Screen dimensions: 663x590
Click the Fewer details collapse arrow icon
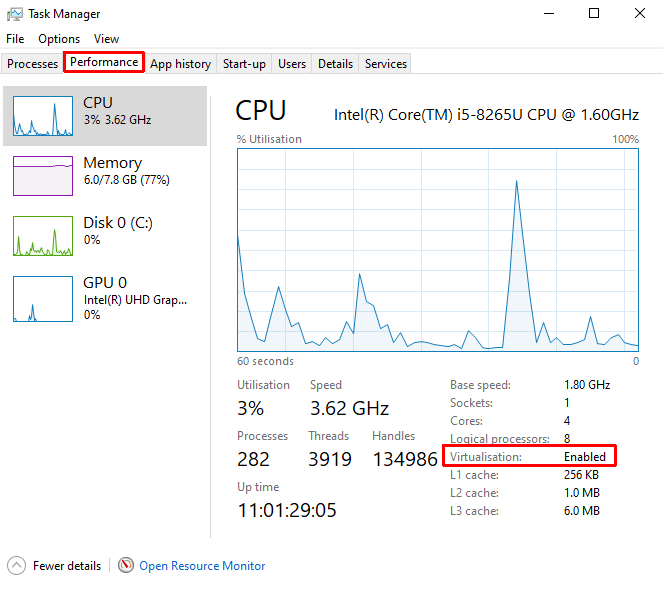16,566
